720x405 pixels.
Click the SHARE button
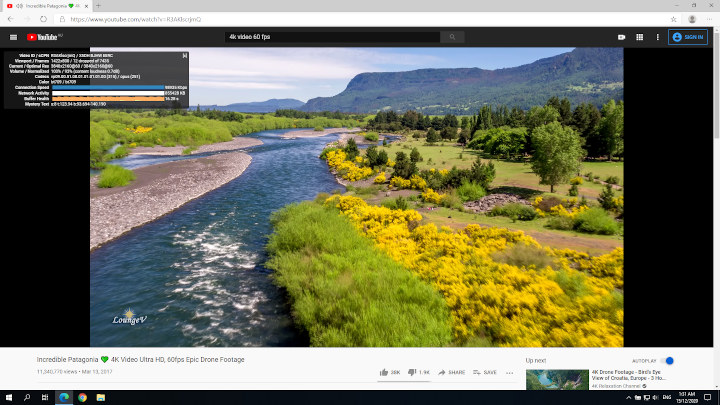pyautogui.click(x=451, y=372)
